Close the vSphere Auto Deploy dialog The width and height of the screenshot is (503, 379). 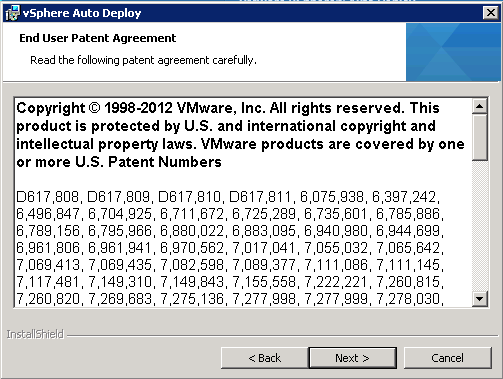tap(490, 13)
